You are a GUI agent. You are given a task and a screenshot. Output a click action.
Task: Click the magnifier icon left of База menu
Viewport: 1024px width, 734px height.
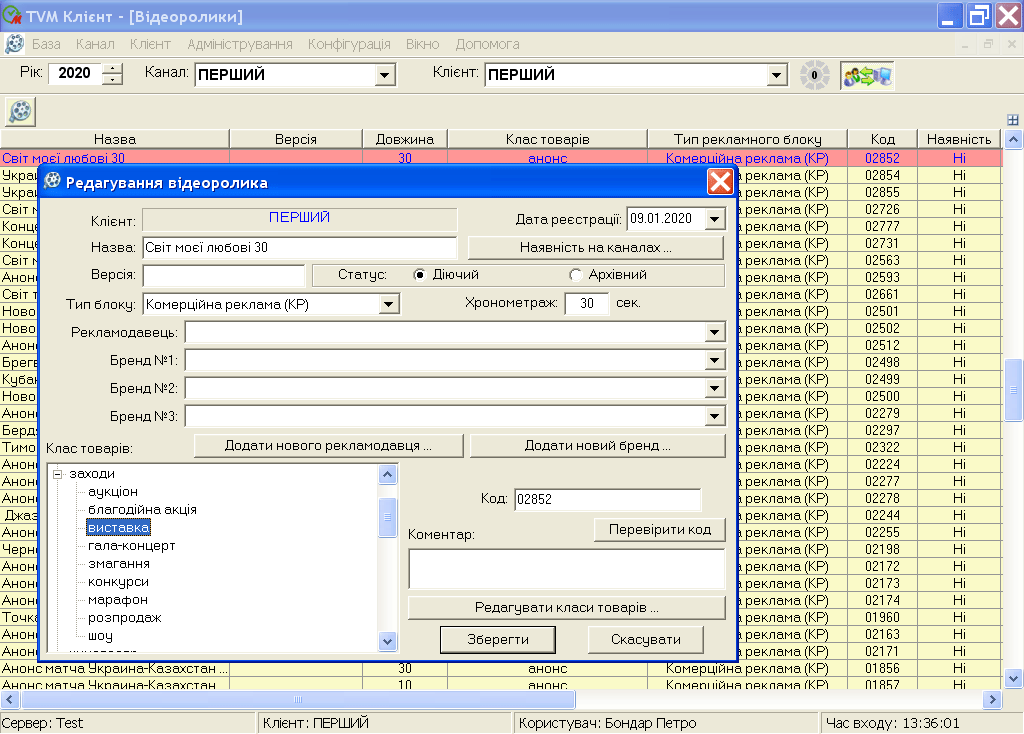point(15,45)
